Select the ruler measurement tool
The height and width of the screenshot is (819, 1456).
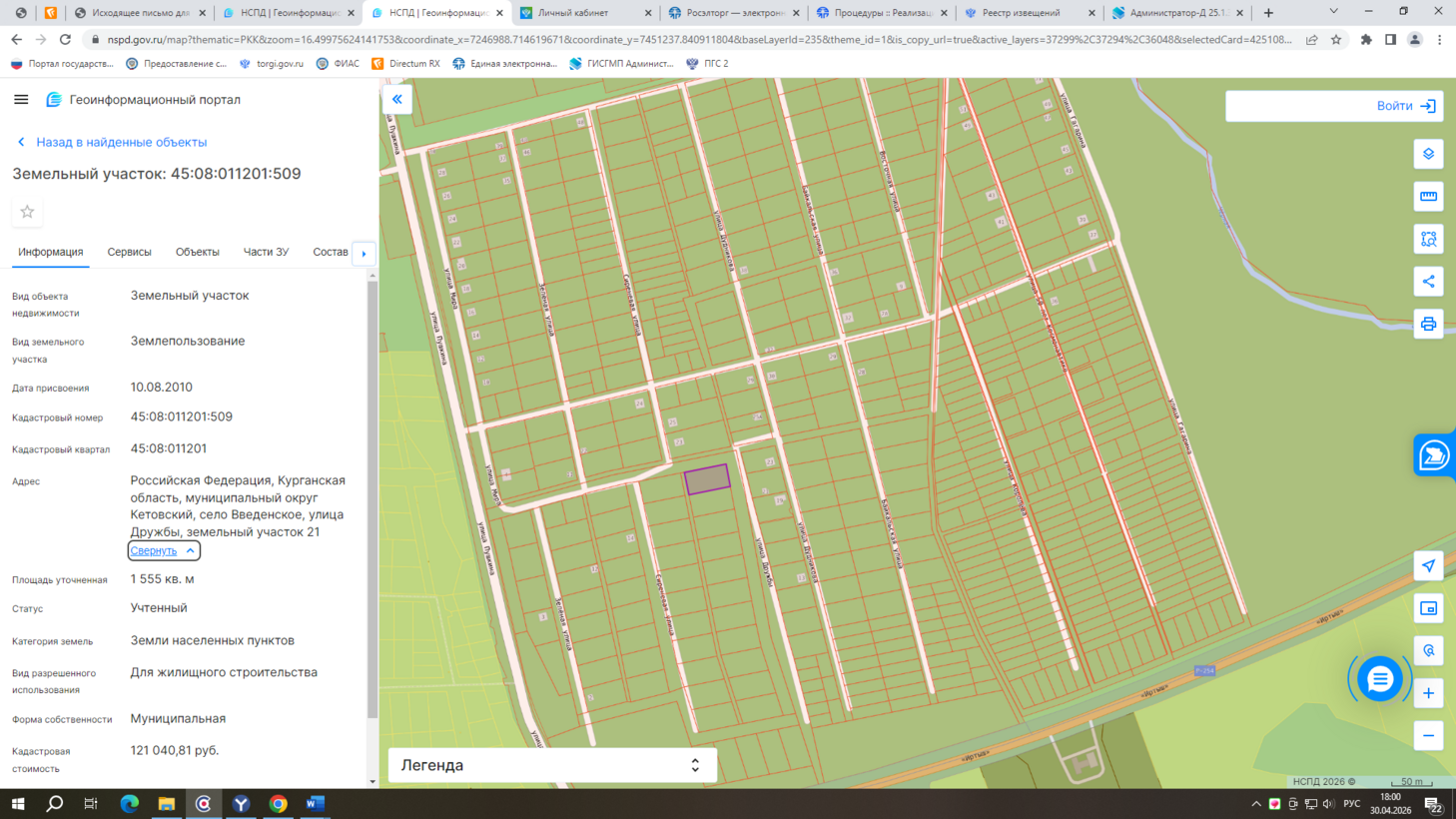pyautogui.click(x=1428, y=197)
